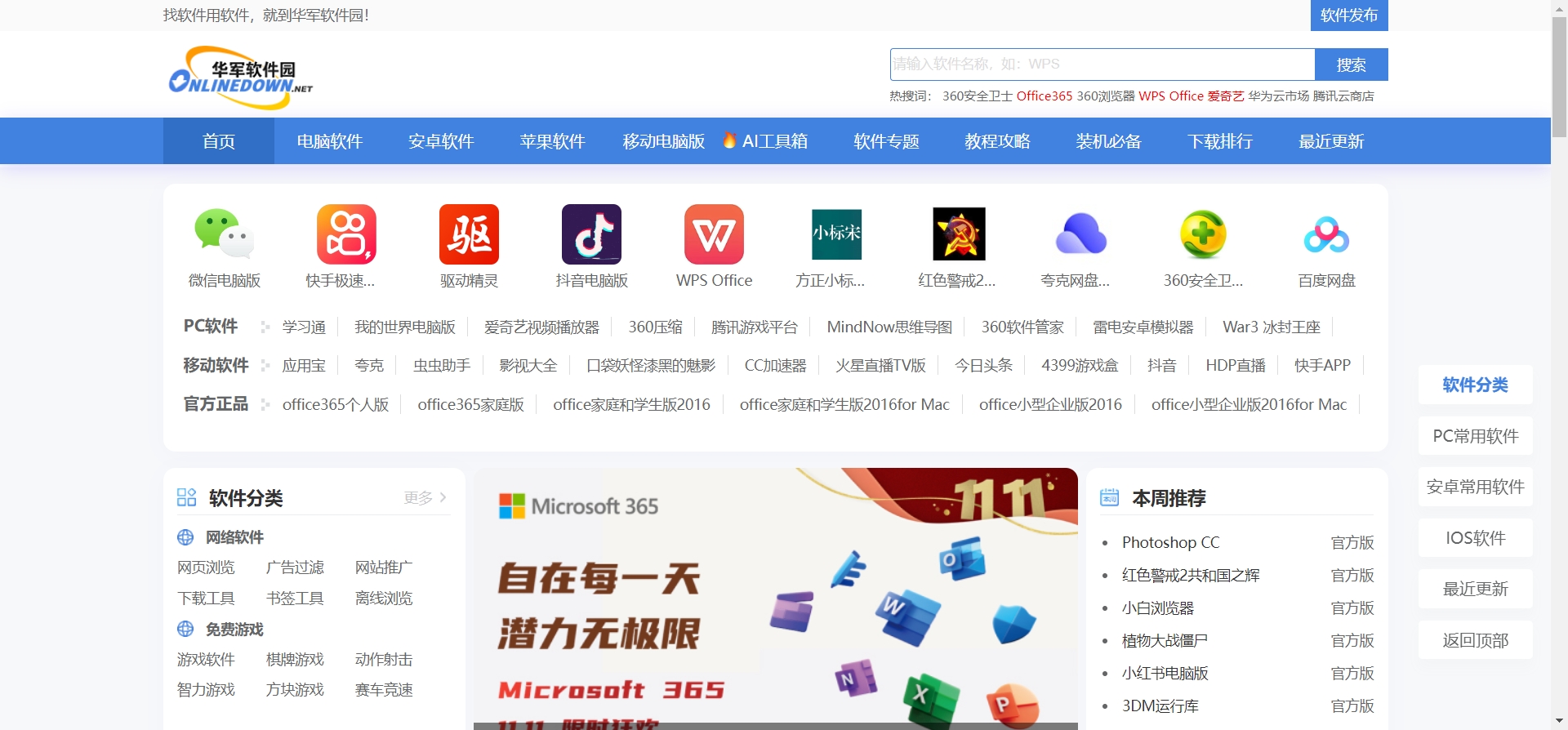
Task: Open the 安卓软件 nav item
Action: tap(441, 141)
